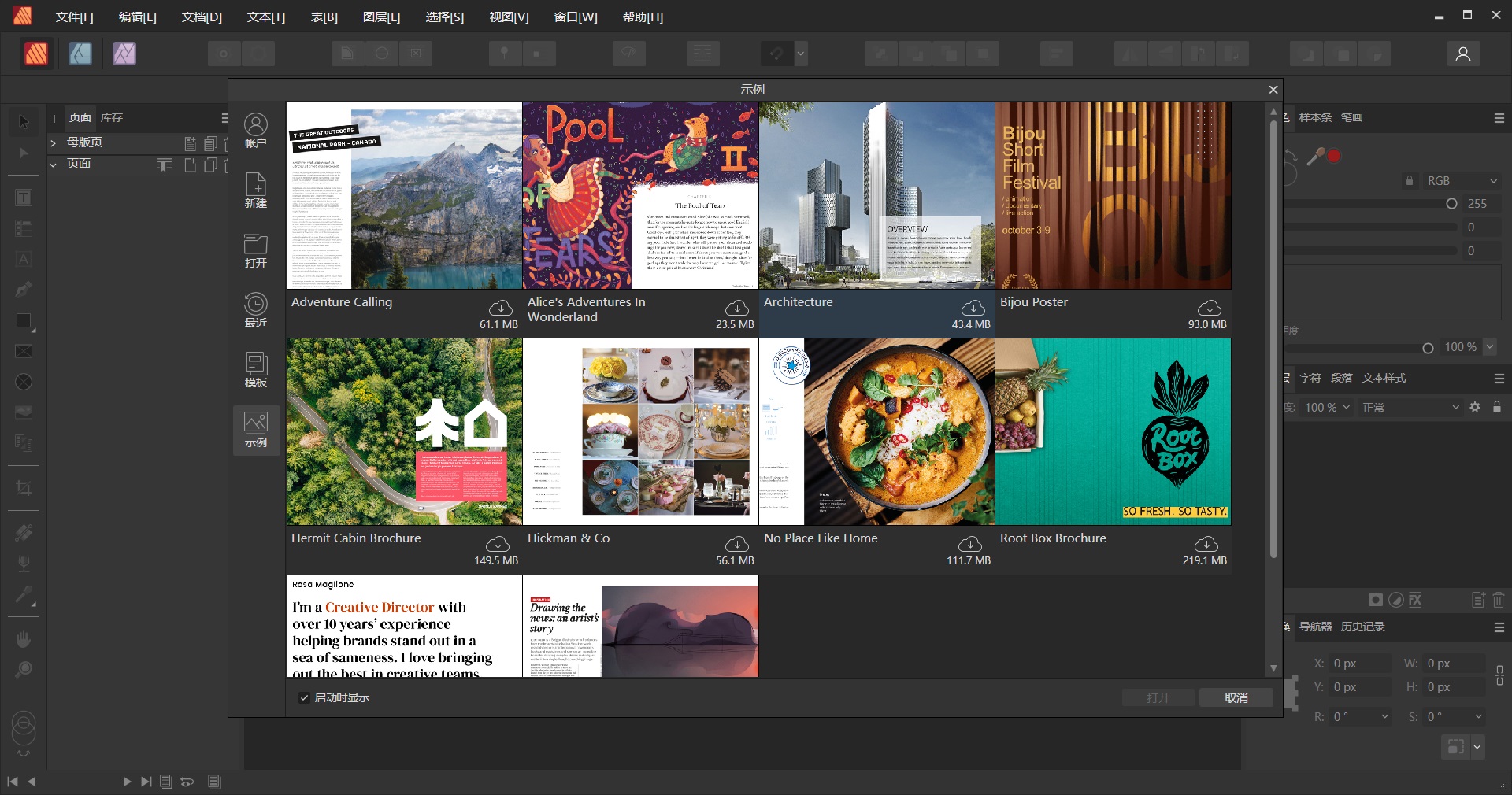The width and height of the screenshot is (1512, 795).
Task: Open the Architecture sample thumbnail
Action: coord(876,196)
